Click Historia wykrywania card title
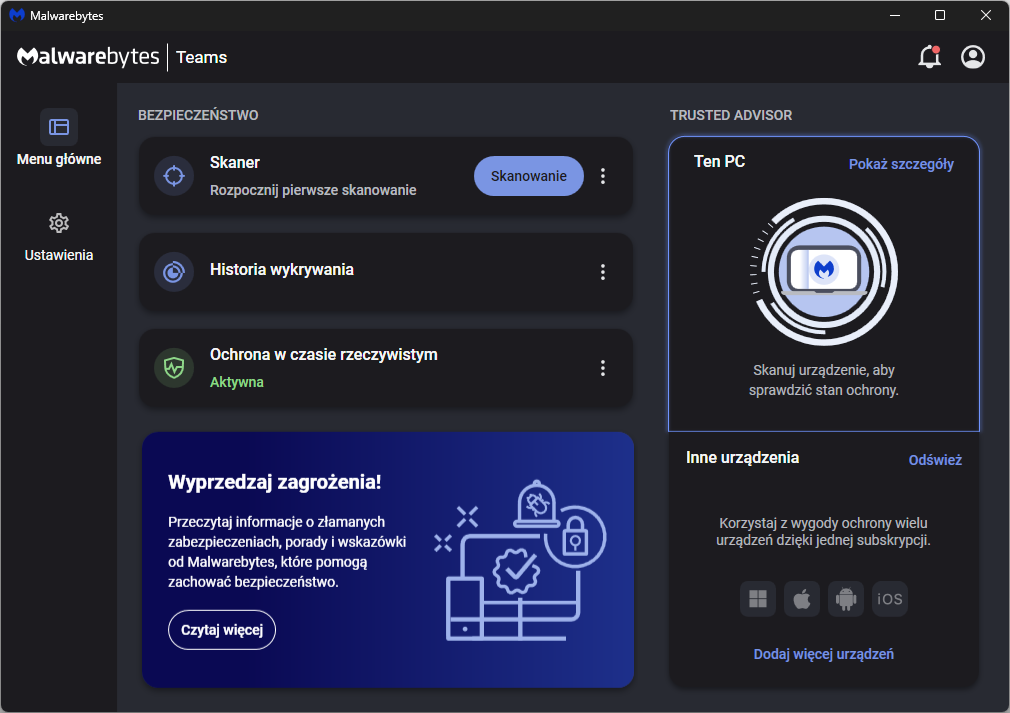This screenshot has height=713, width=1010. (x=281, y=269)
